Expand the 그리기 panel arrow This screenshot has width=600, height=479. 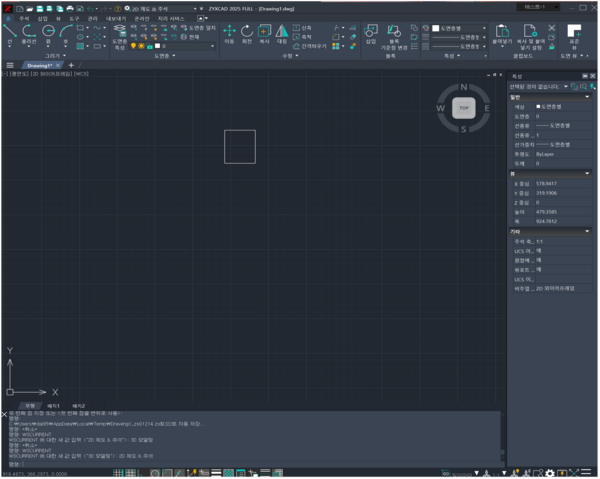64,56
